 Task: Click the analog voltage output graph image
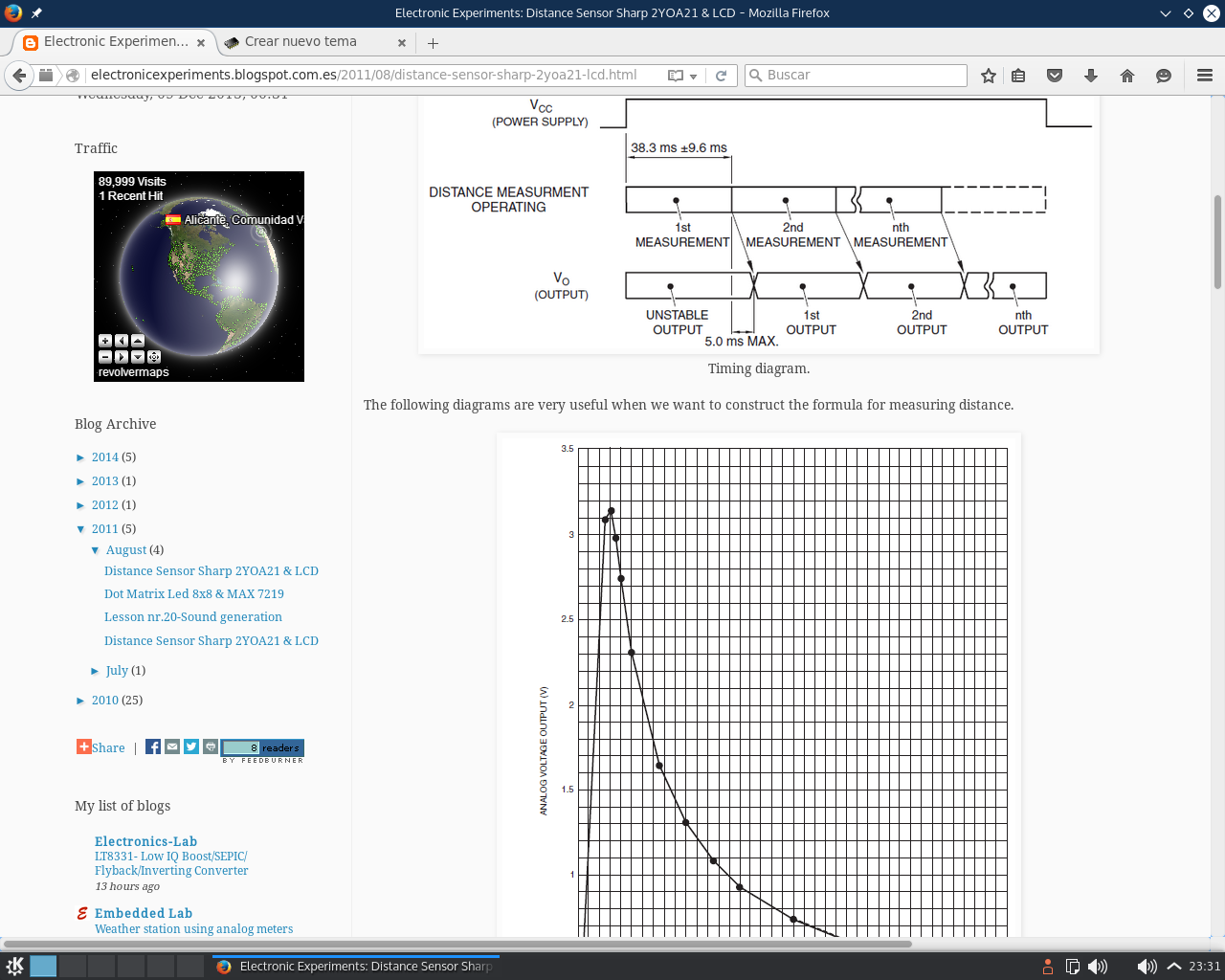[x=759, y=685]
